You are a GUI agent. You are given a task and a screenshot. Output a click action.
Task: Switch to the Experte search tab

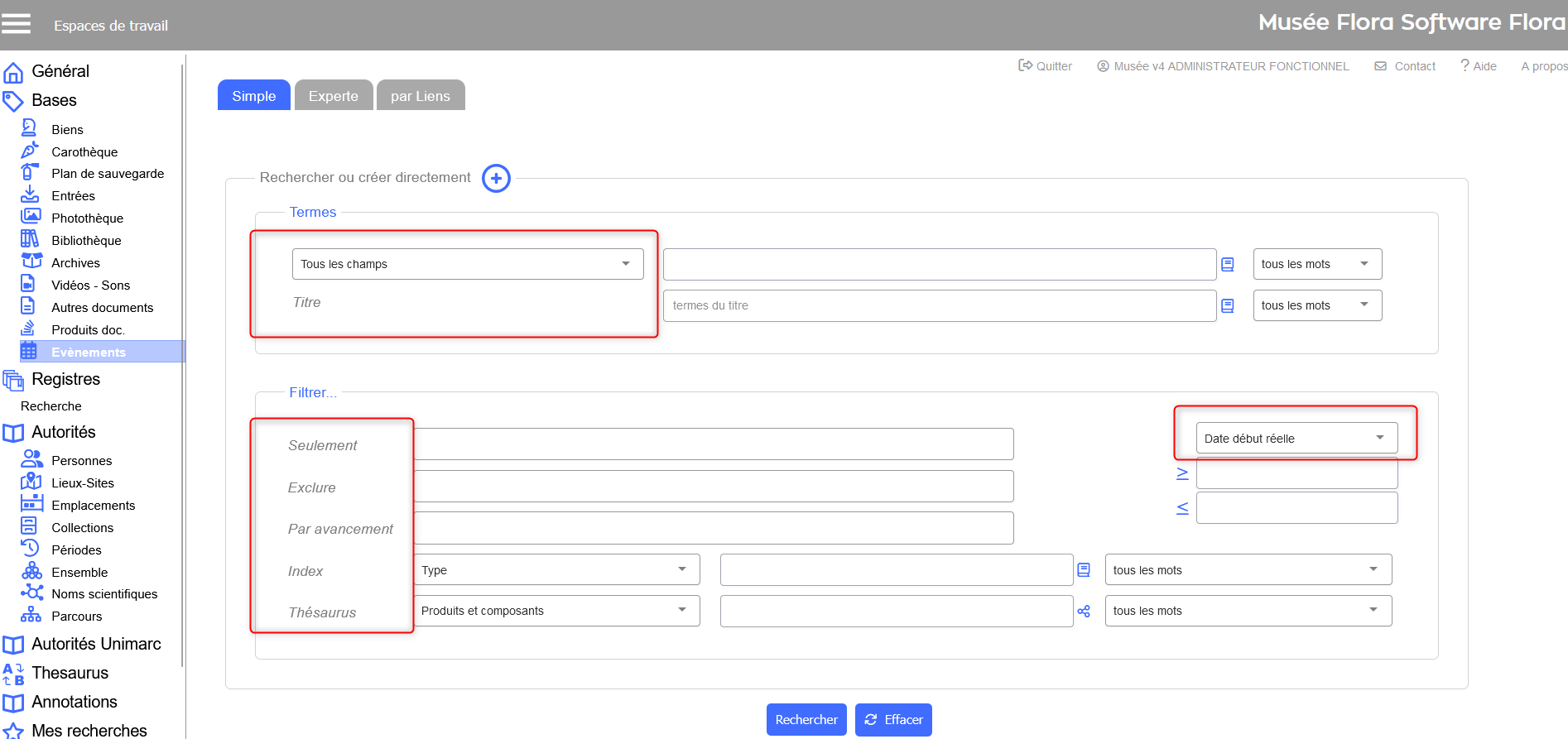[333, 96]
